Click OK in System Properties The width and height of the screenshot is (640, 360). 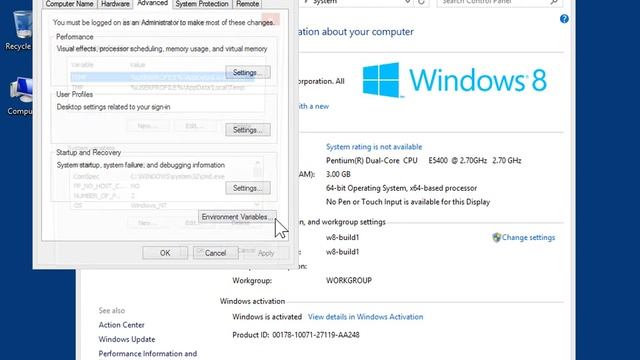pos(165,253)
